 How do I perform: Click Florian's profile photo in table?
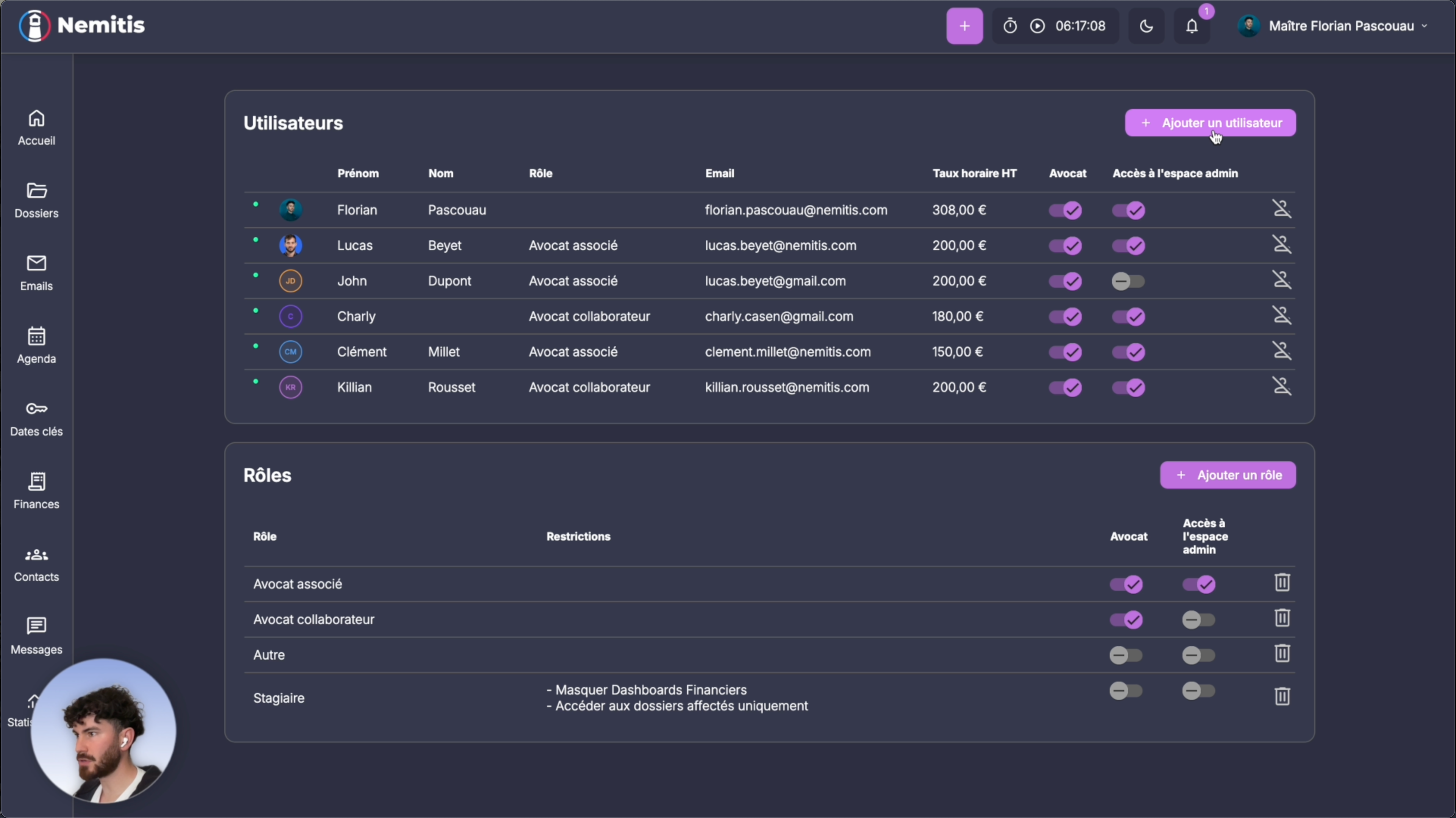click(291, 210)
